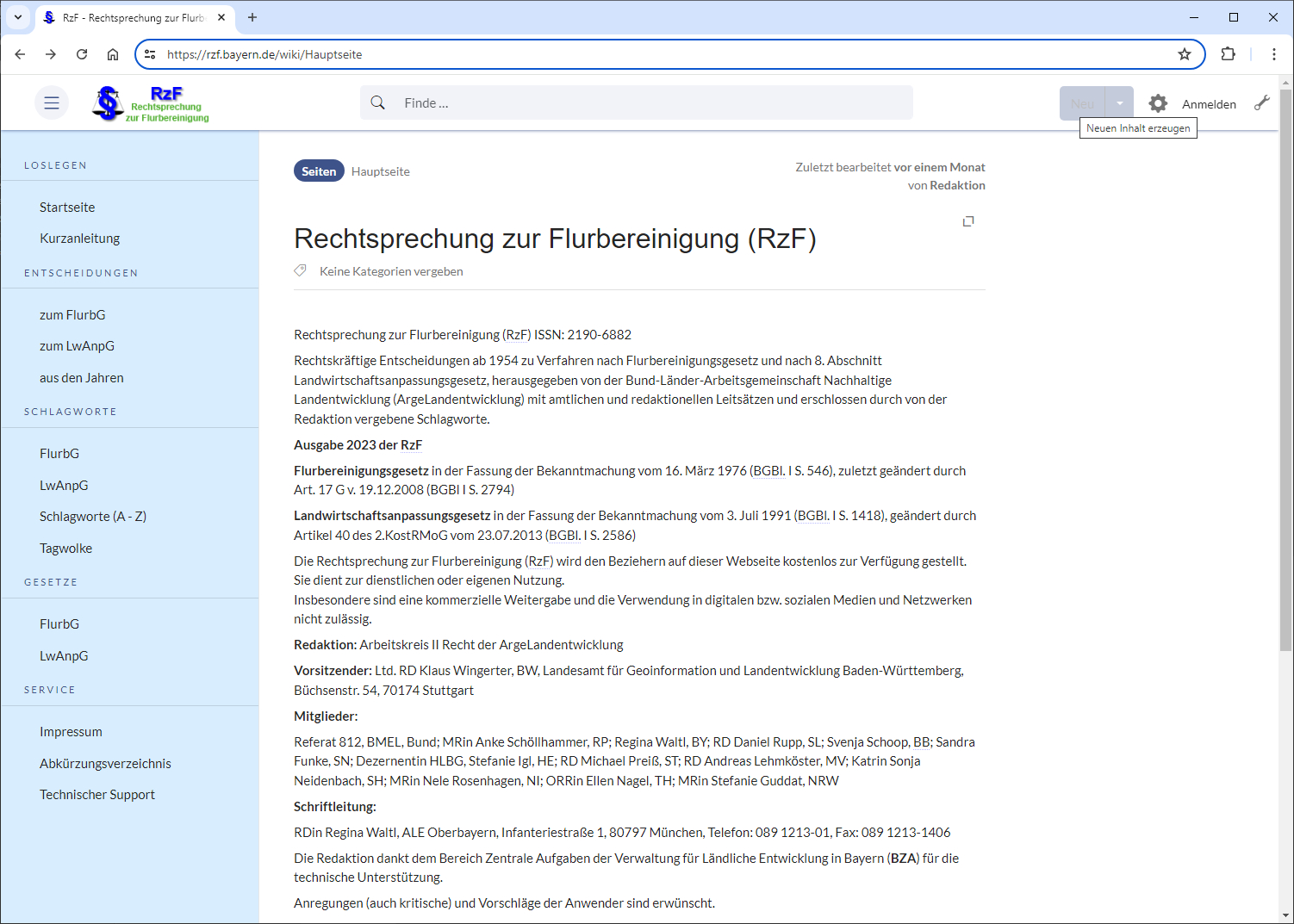The height and width of the screenshot is (924, 1294).
Task: Close the RzF browser tab
Action: point(221,17)
